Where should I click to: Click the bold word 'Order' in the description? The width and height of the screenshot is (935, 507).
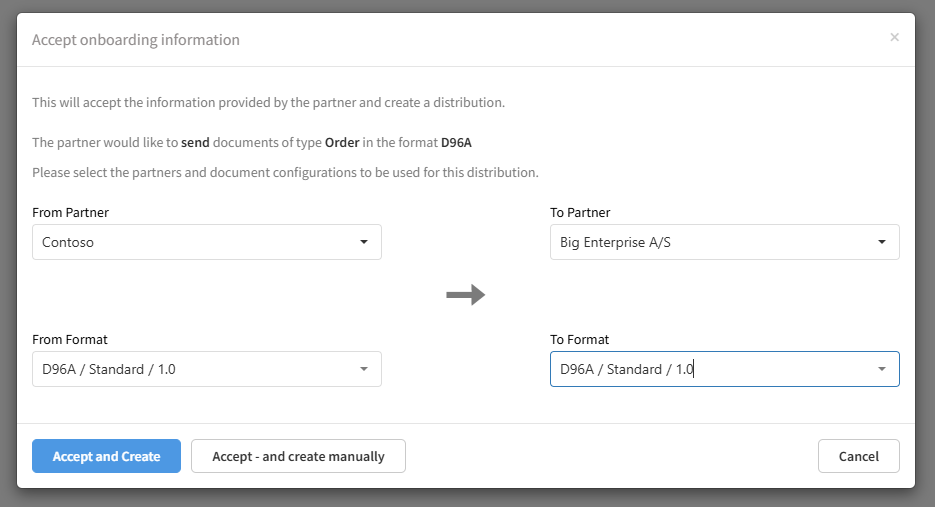(x=342, y=142)
